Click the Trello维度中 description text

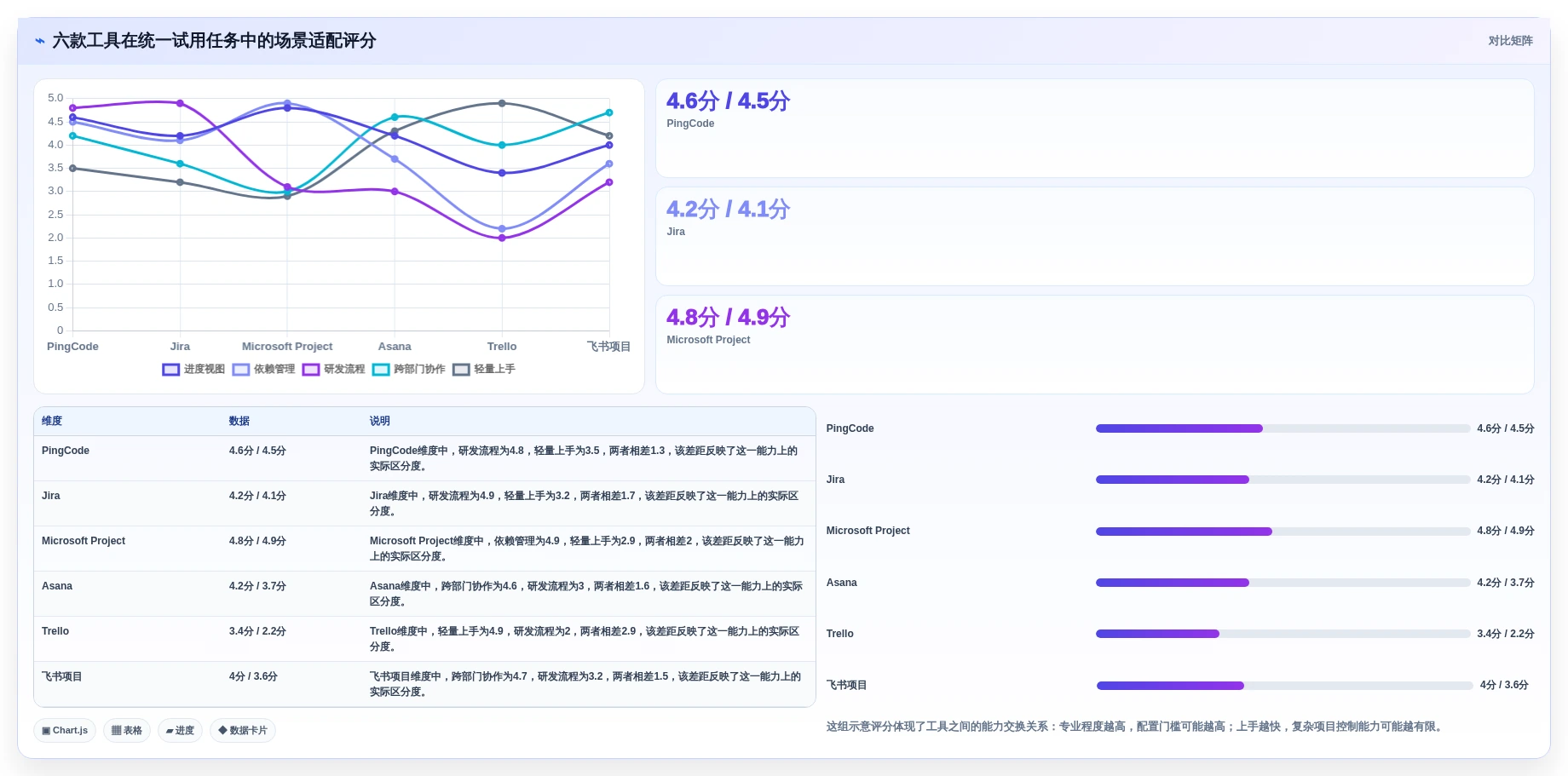point(585,639)
